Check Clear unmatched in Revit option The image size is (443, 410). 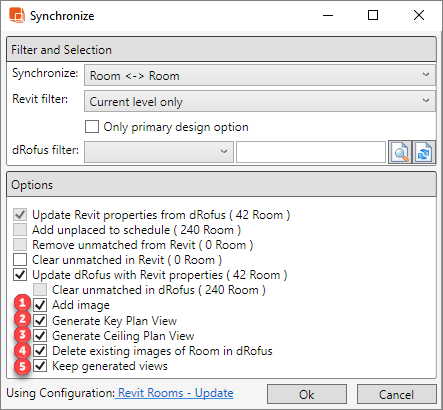point(20,259)
